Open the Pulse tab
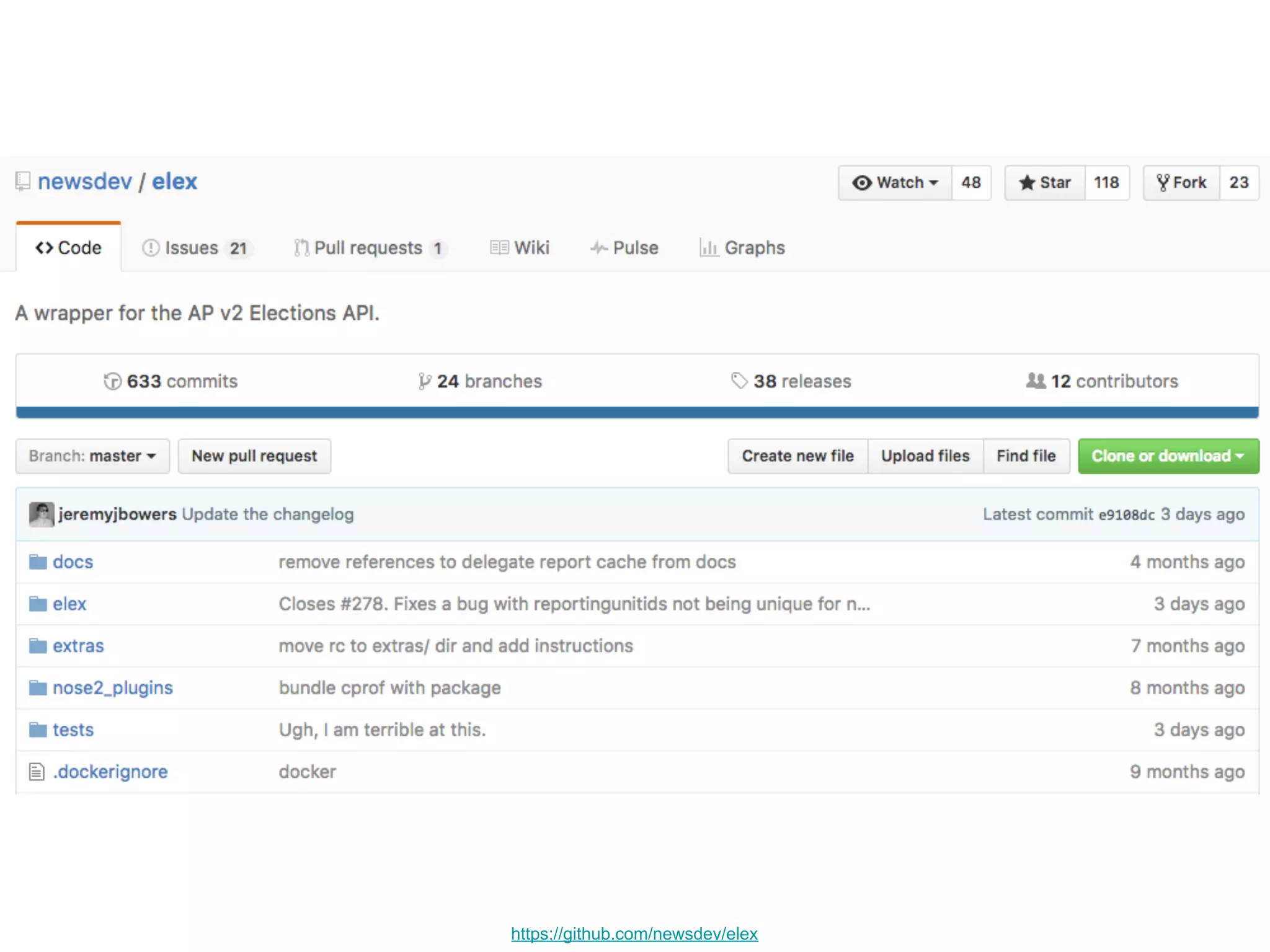 point(624,248)
